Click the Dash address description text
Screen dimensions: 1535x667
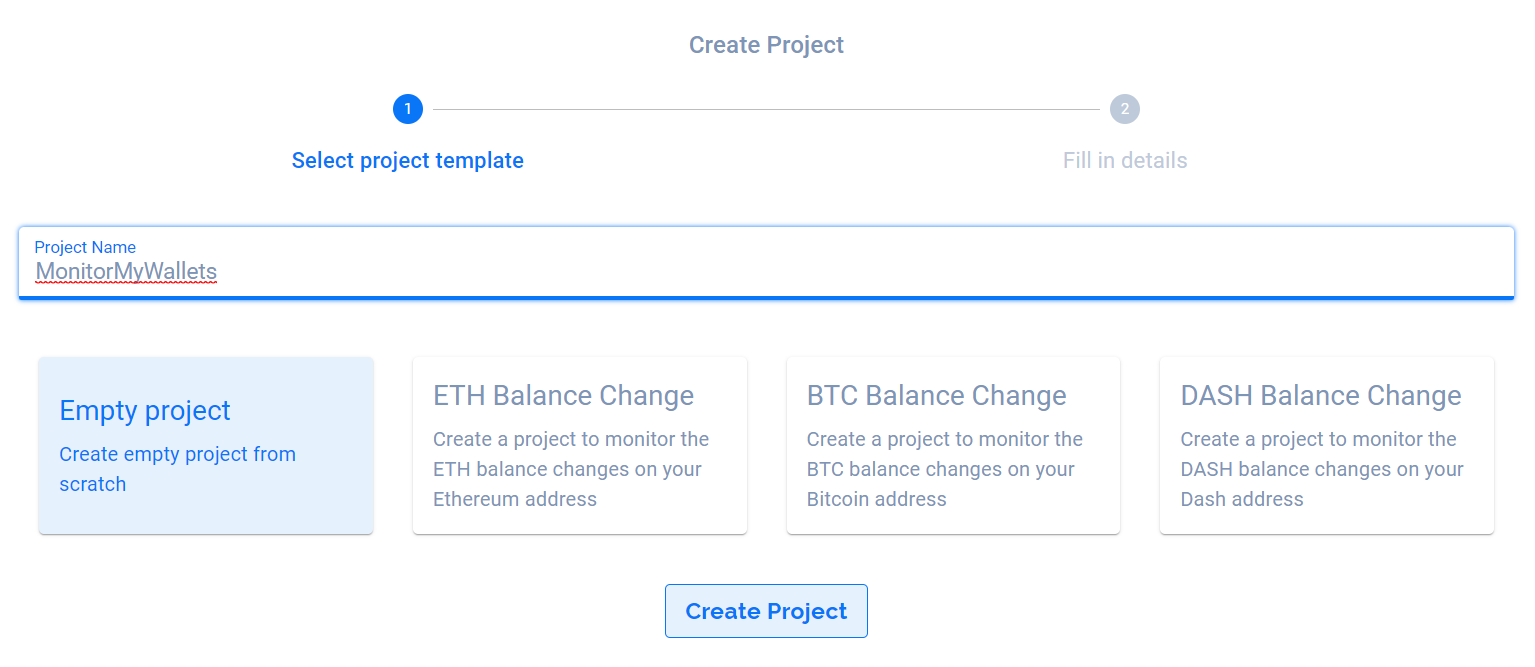[x=1321, y=469]
